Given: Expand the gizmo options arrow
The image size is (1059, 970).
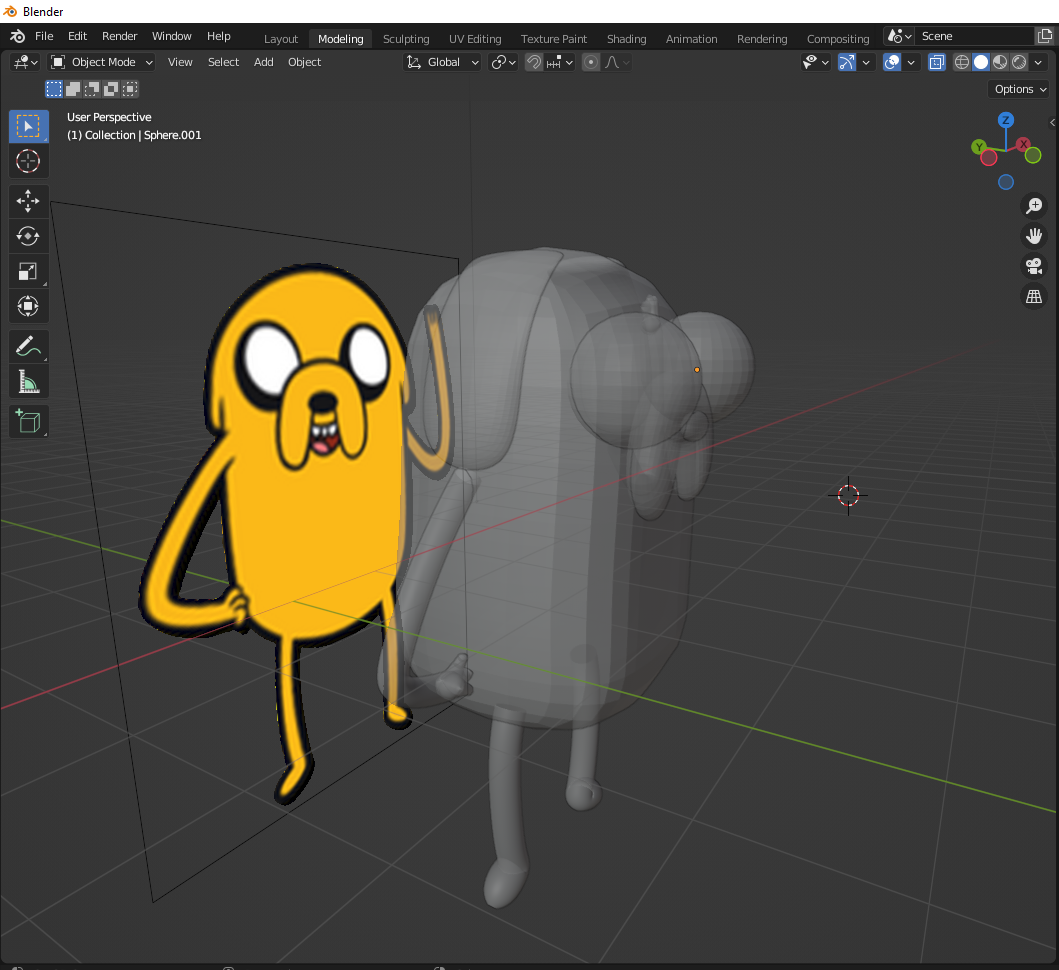Looking at the screenshot, I should click(x=866, y=62).
